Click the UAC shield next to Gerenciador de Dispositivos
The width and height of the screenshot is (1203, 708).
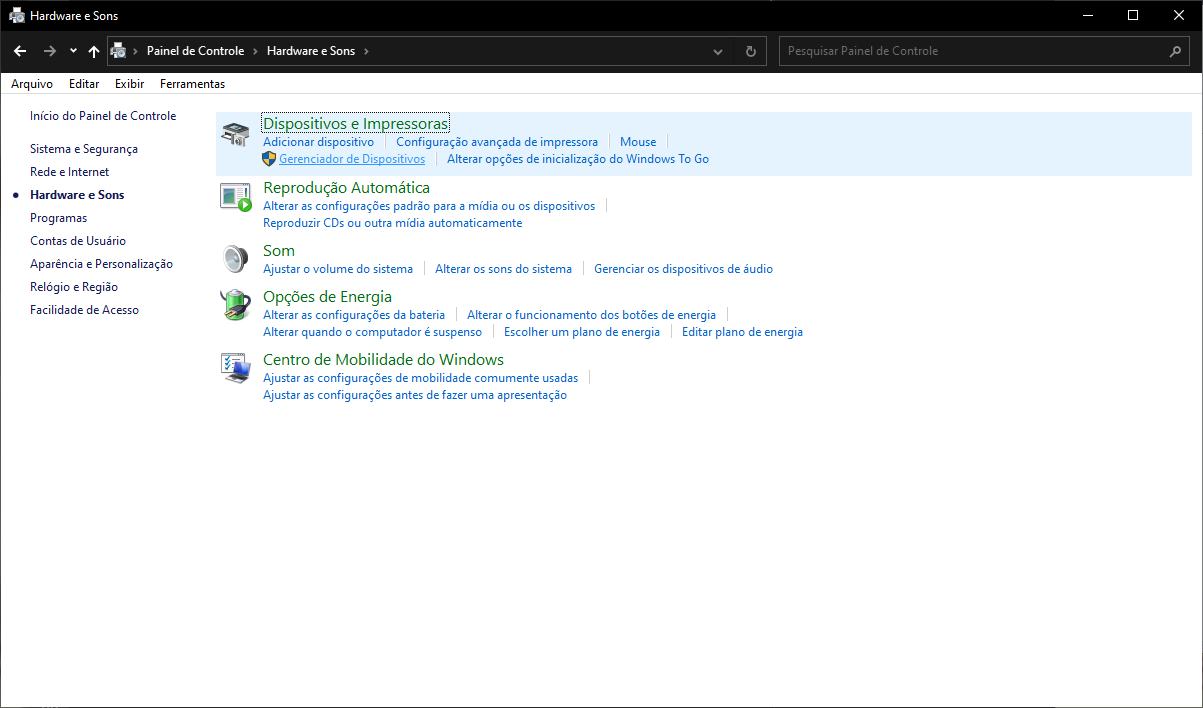[269, 158]
